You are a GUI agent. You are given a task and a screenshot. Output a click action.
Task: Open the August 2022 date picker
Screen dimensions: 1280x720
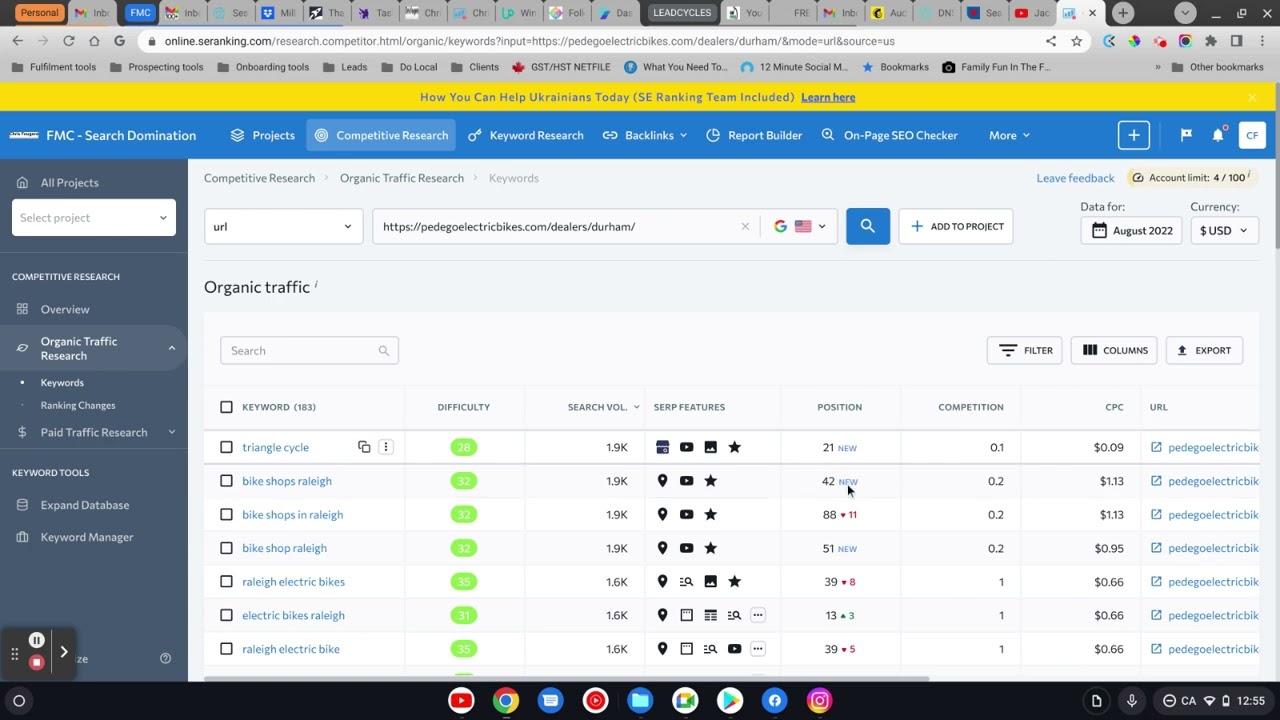click(x=1131, y=230)
